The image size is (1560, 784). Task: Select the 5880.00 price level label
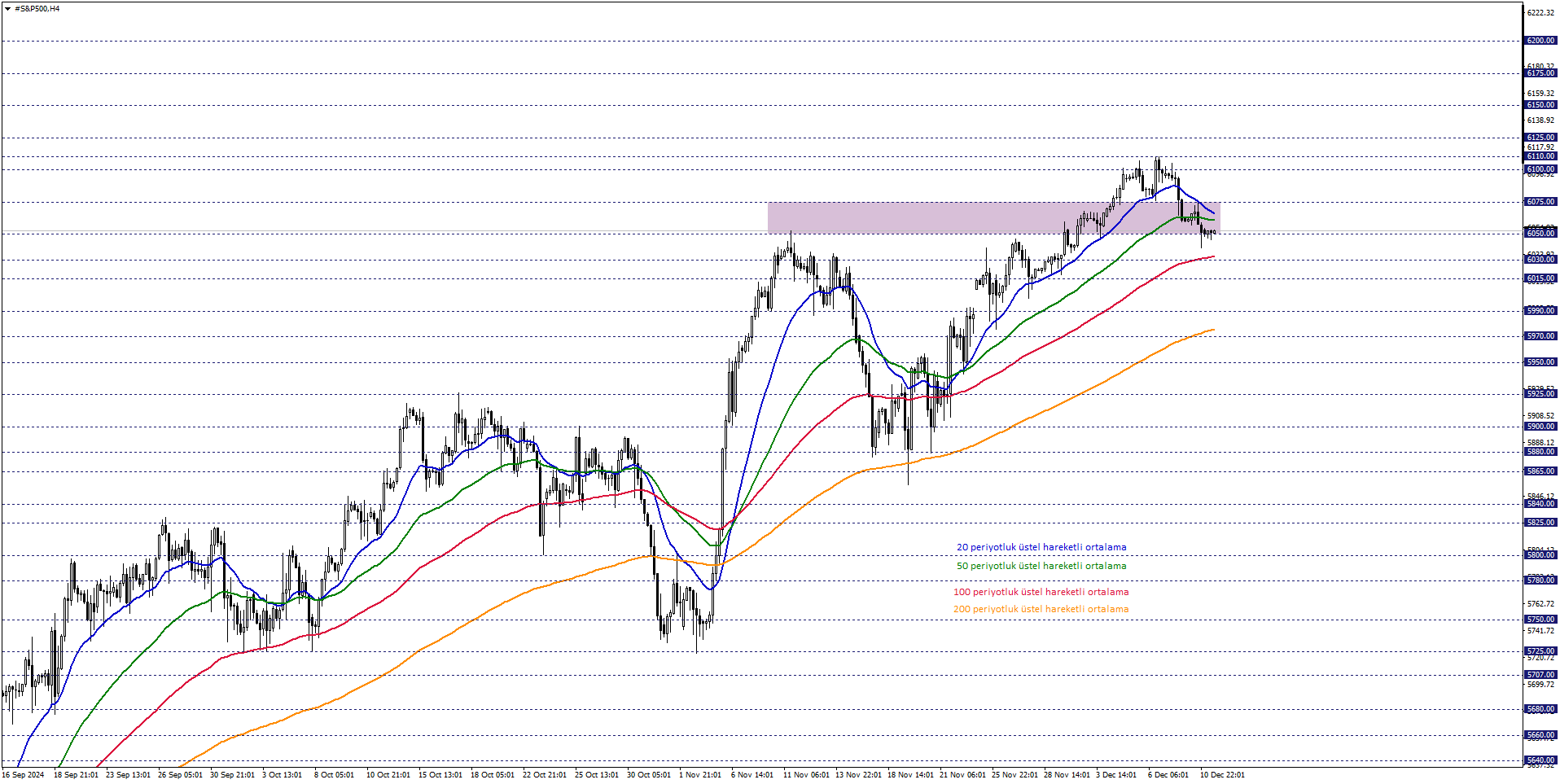click(x=1540, y=452)
